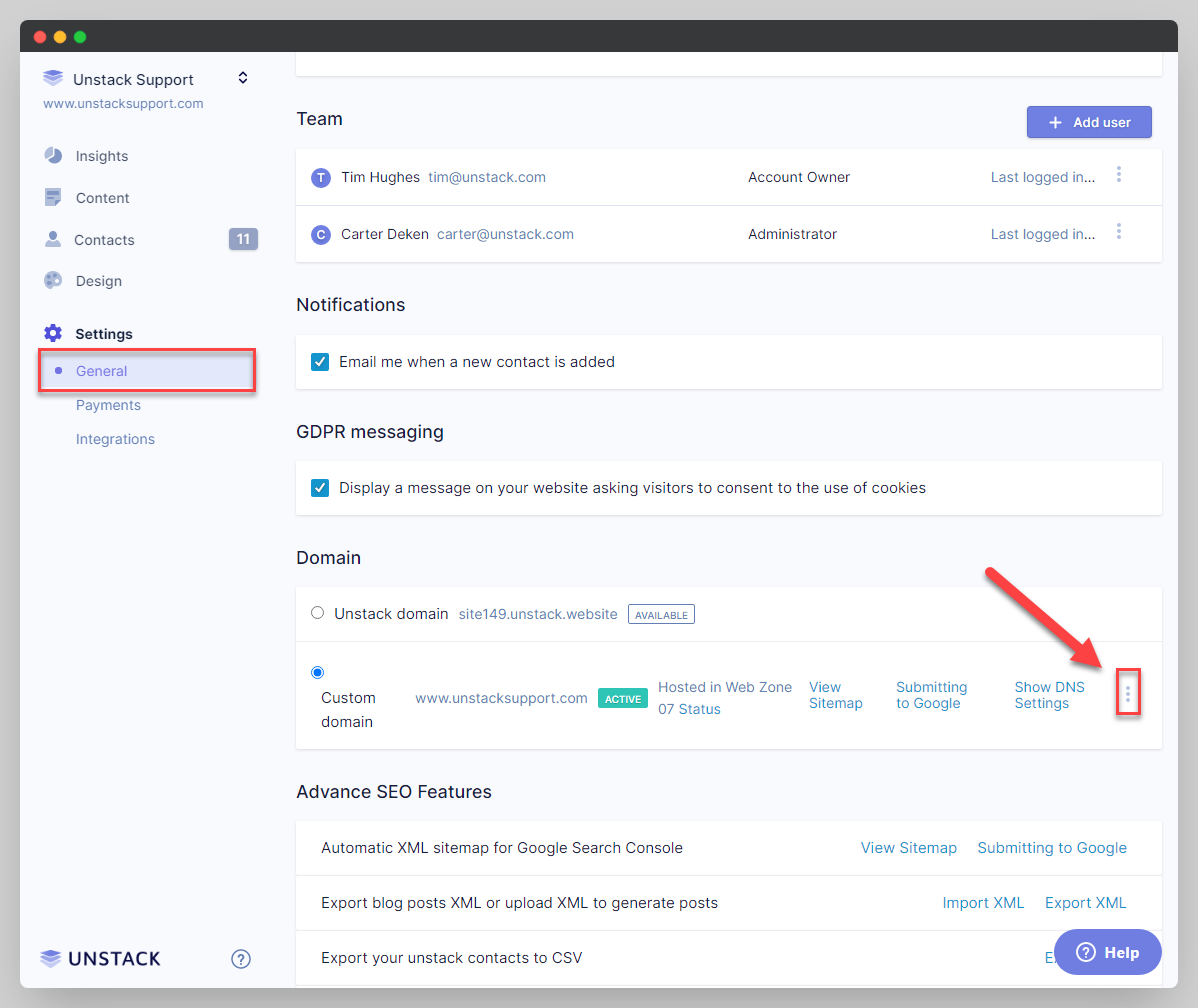Click the Contacts person icon
Screen dimensions: 1198x1008
click(x=53, y=240)
